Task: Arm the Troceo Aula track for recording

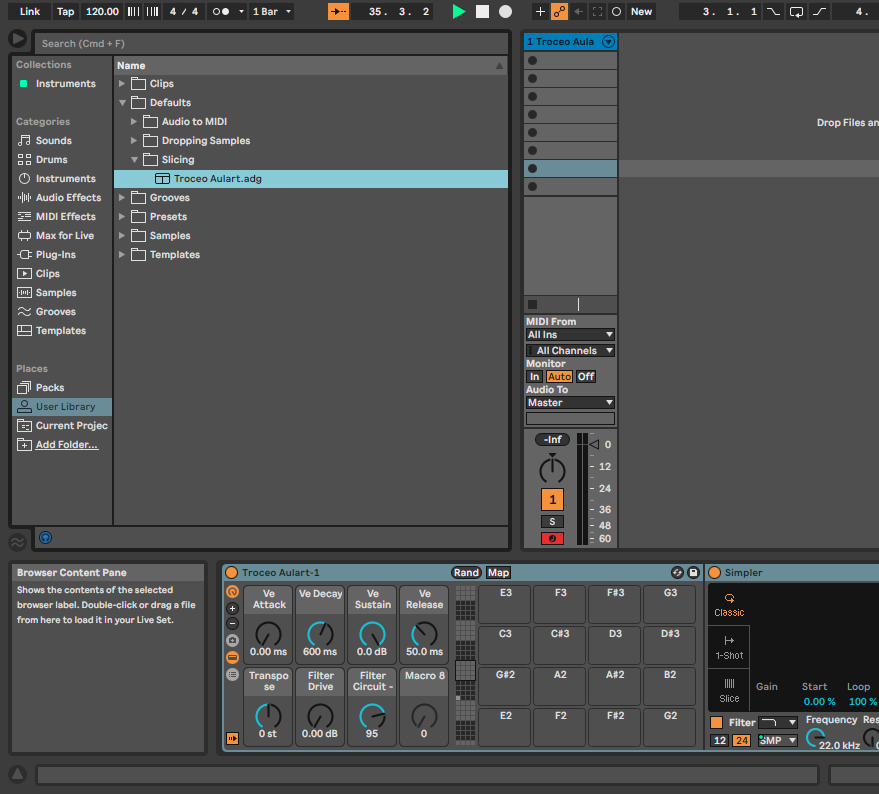Action: 552,538
